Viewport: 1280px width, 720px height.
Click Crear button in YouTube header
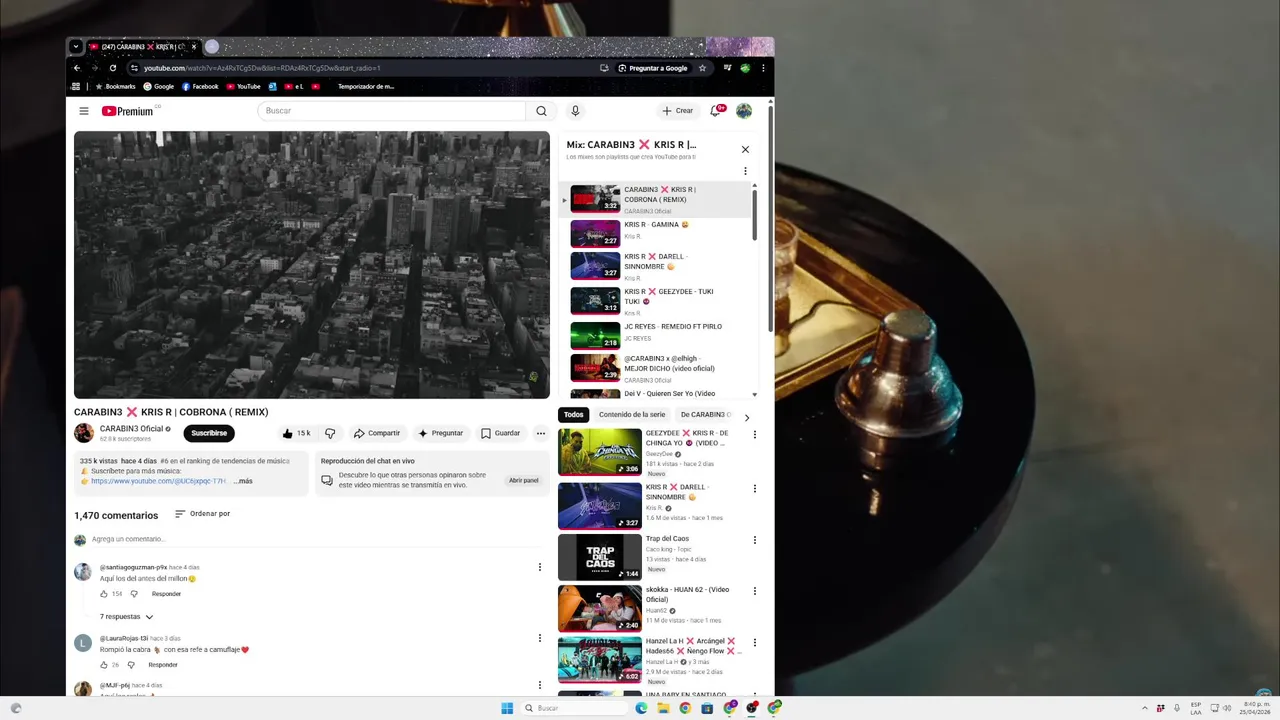pyautogui.click(x=677, y=111)
